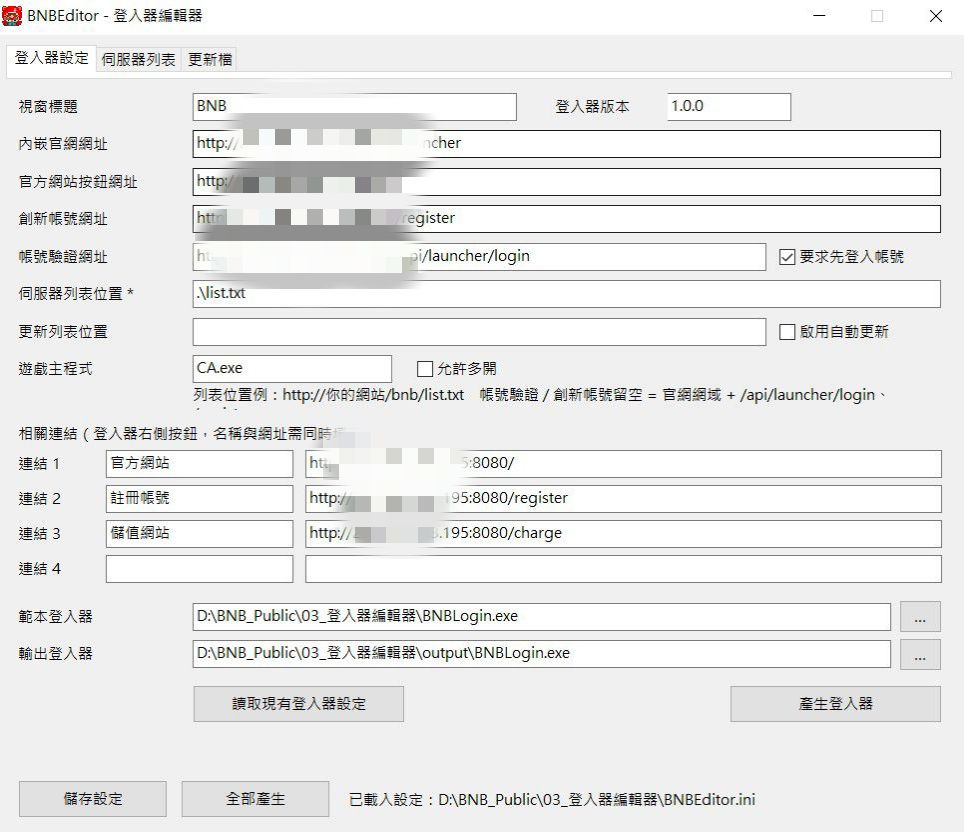Switch to the 伺服器列表 tab
Image resolution: width=964 pixels, height=832 pixels.
(138, 59)
